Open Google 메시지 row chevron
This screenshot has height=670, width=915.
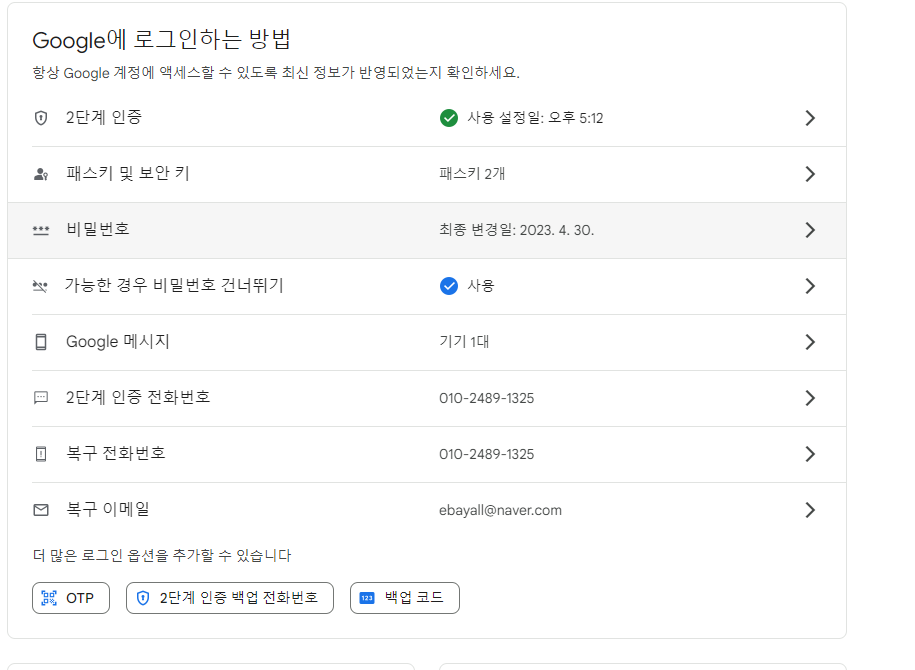810,342
